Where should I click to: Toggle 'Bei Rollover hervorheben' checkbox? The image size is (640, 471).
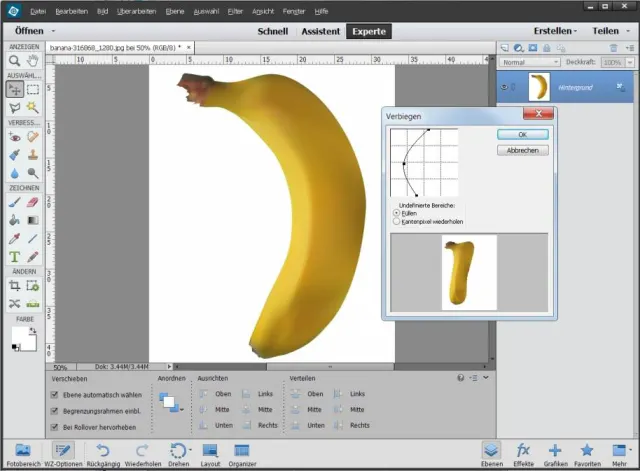pos(55,425)
